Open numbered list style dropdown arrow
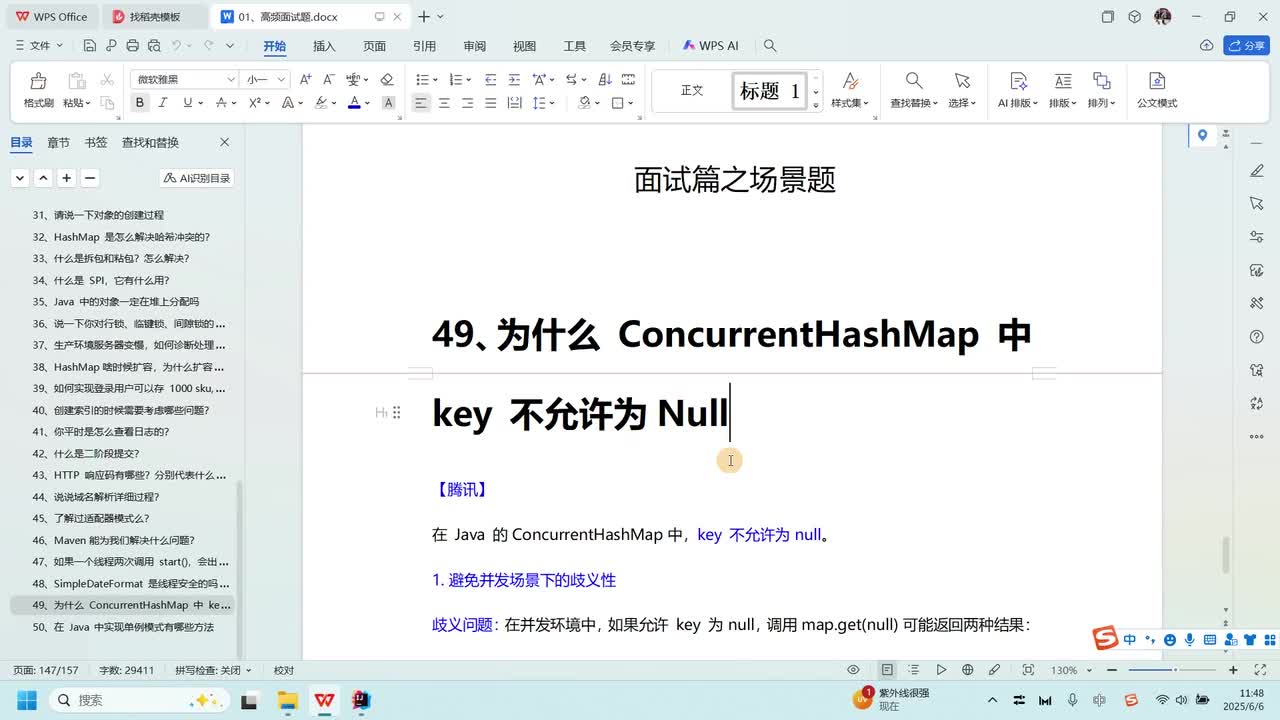This screenshot has height=720, width=1280. point(469,80)
